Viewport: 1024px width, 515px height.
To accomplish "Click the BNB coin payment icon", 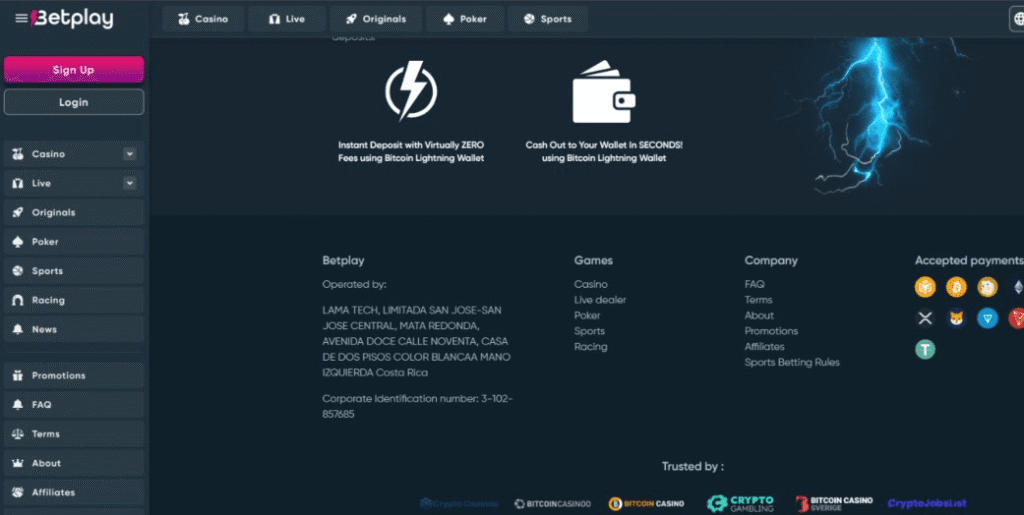I will (x=925, y=287).
